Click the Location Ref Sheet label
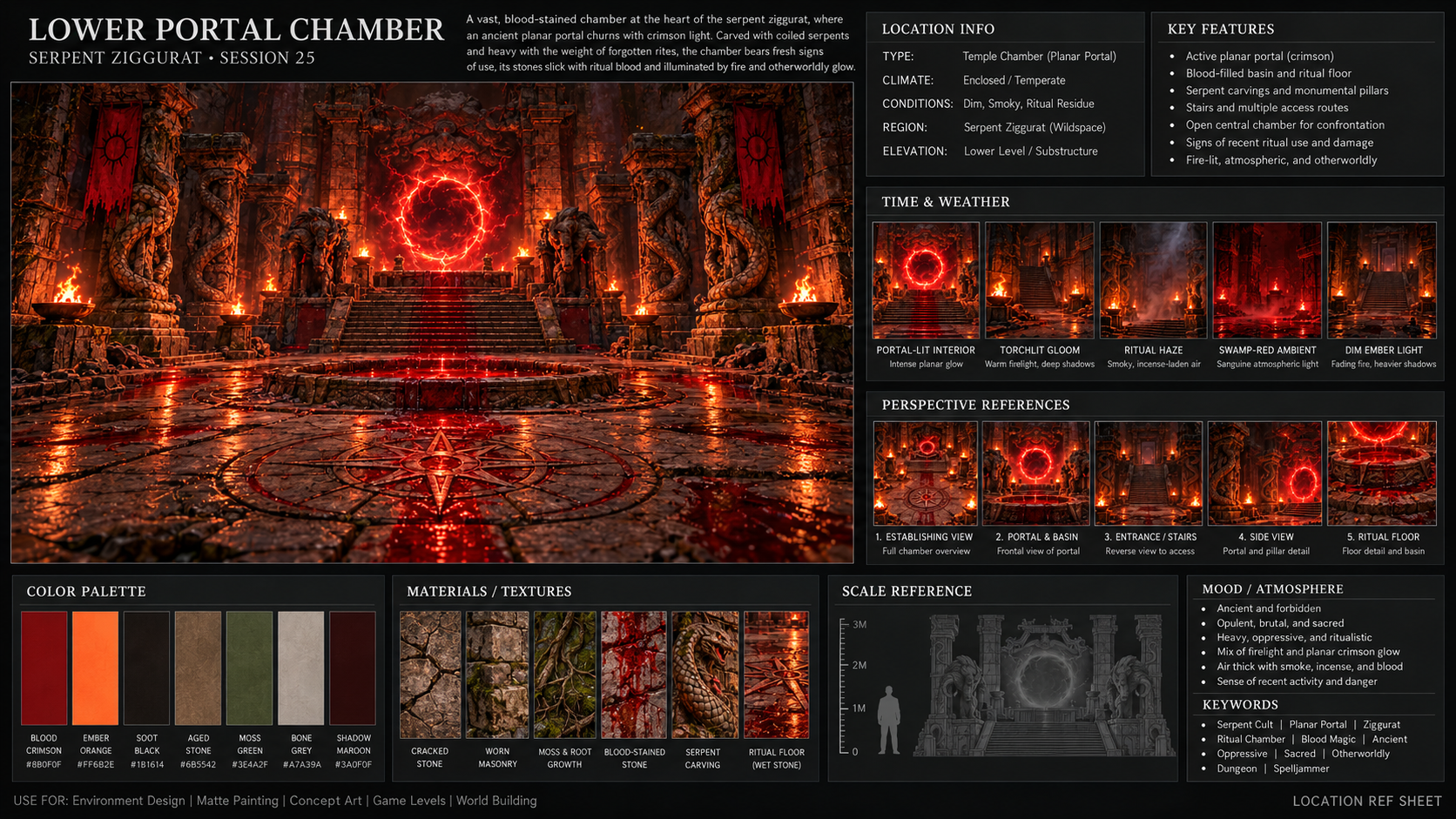 point(1366,801)
